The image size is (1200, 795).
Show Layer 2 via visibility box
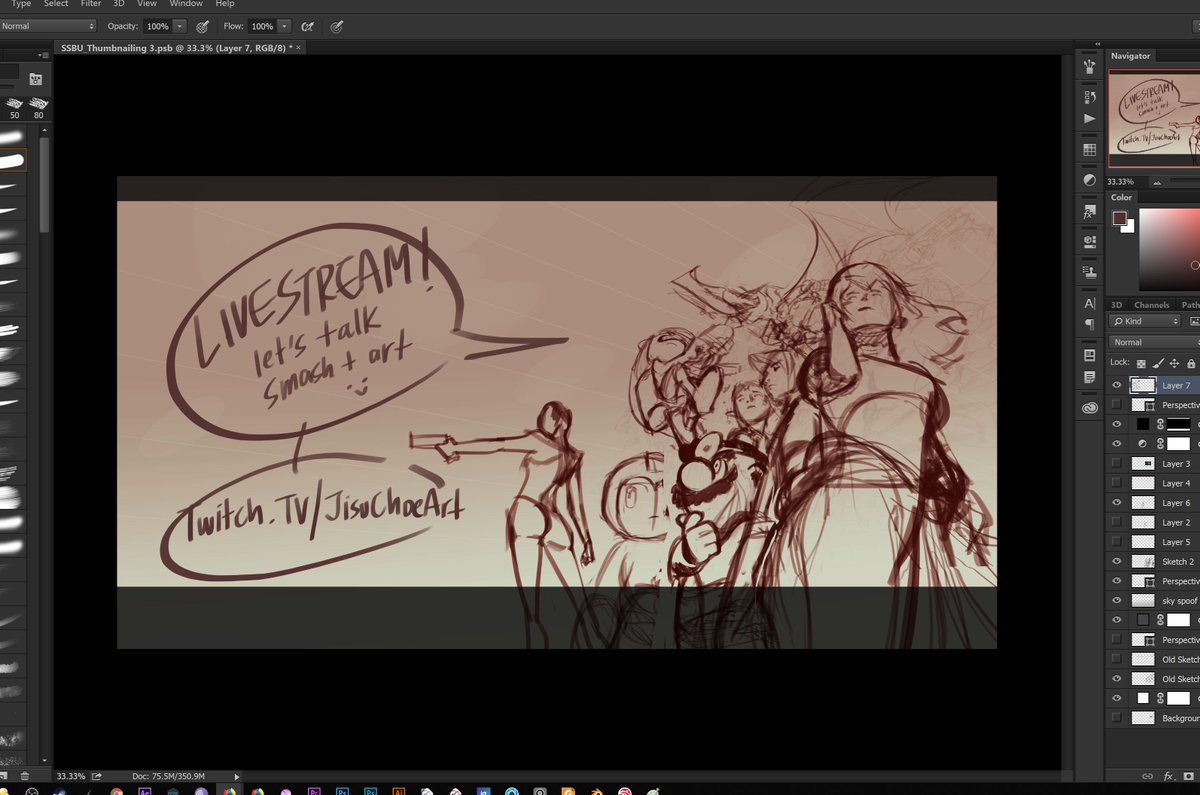[x=1117, y=522]
